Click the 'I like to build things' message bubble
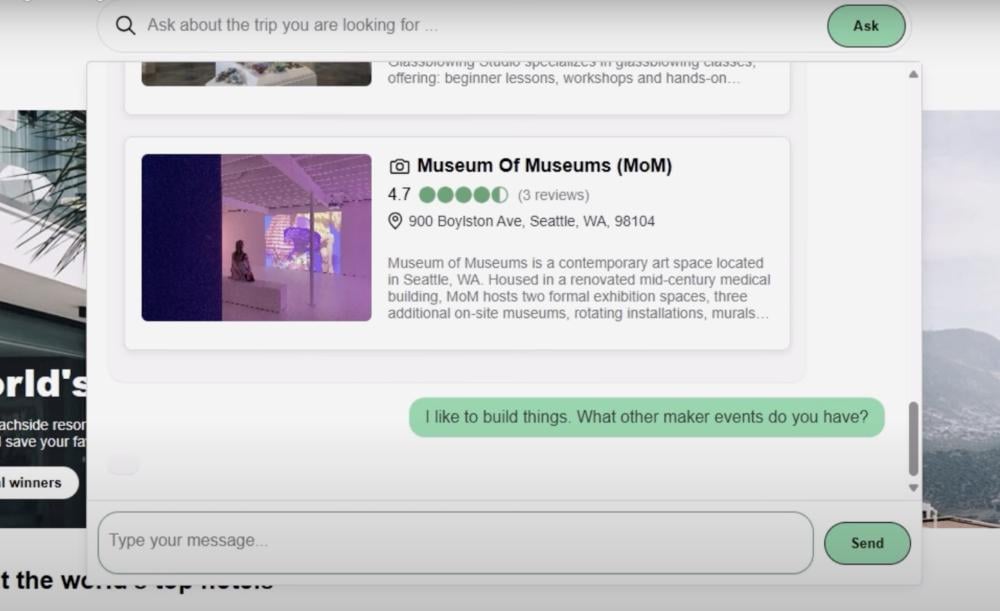This screenshot has width=1000, height=611. coord(647,417)
